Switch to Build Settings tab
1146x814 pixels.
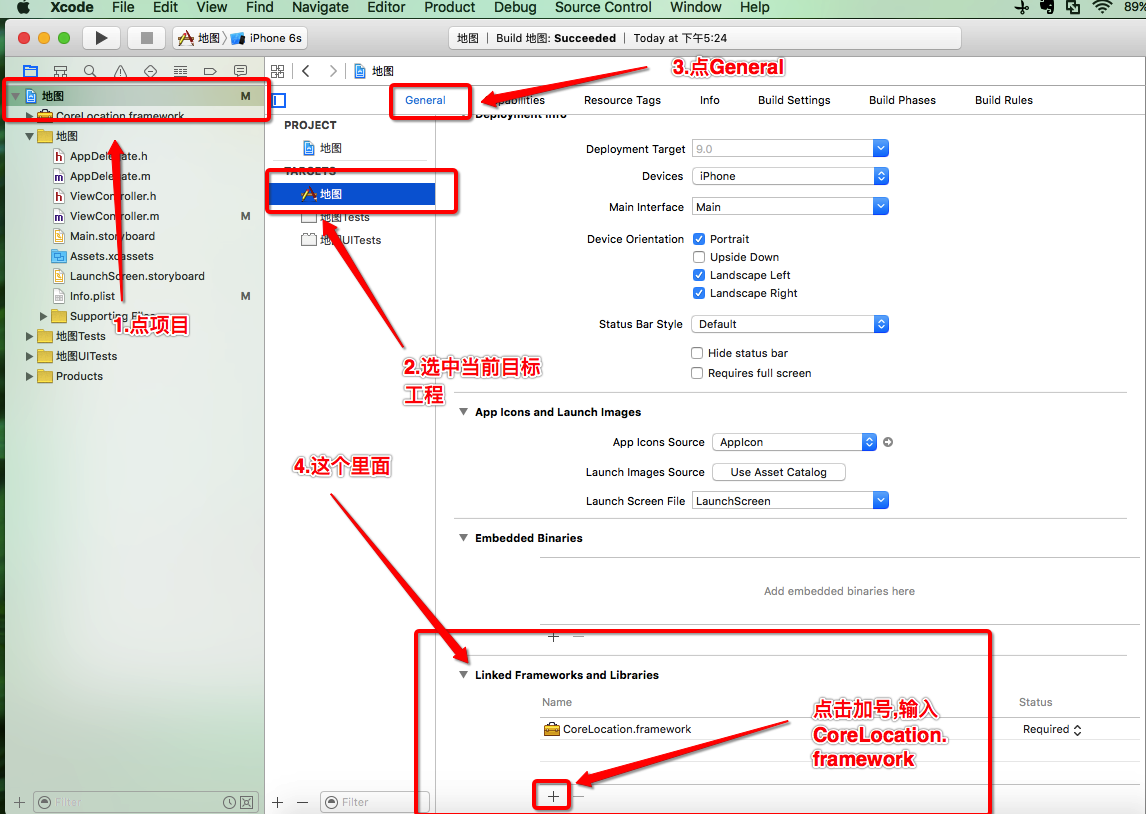[794, 100]
